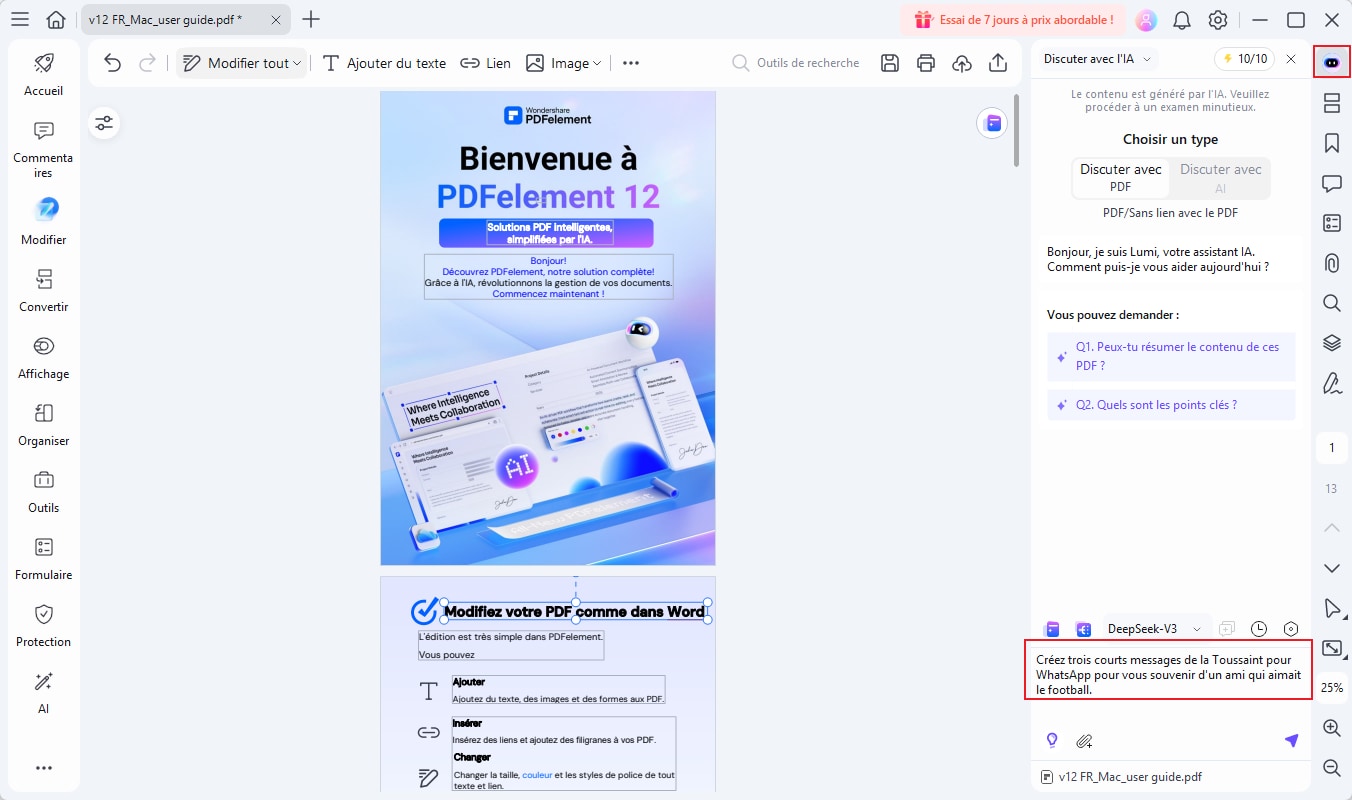The width and height of the screenshot is (1352, 800).
Task: Open the hamburger main menu
Action: tap(20, 19)
